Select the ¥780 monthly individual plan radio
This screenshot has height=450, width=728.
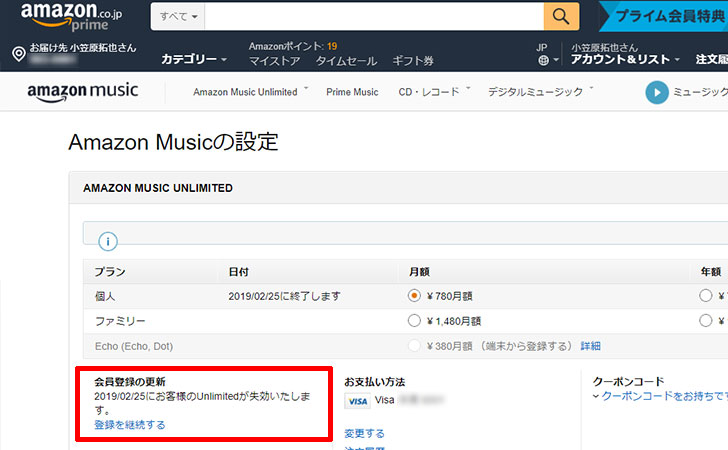(414, 296)
